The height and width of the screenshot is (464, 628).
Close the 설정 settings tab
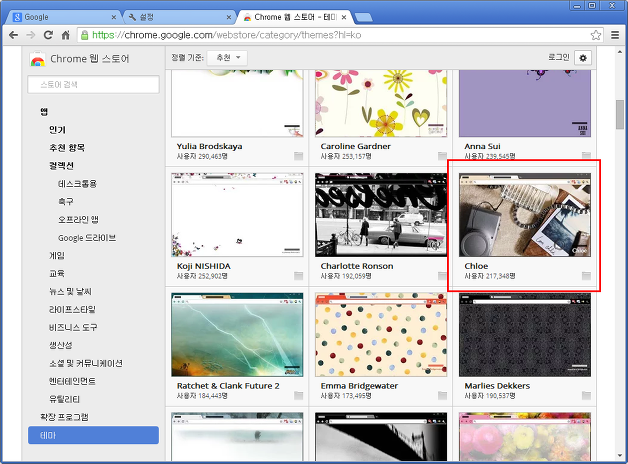(x=229, y=17)
